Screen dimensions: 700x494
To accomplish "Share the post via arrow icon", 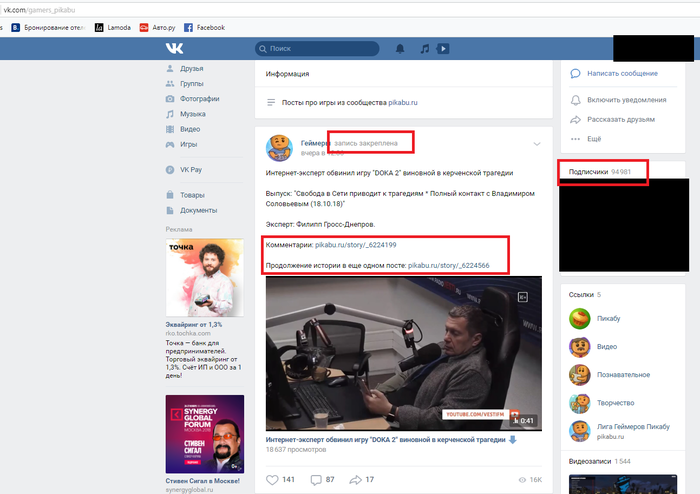I will [355, 480].
